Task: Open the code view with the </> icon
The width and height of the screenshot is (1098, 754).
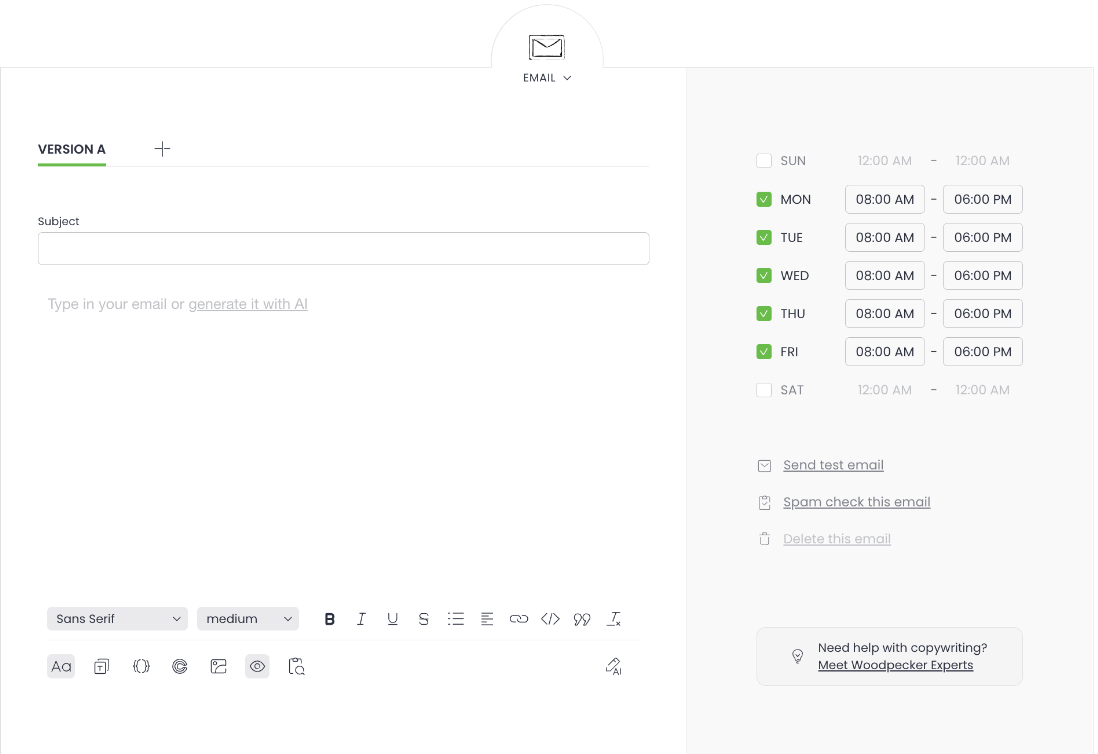Action: click(550, 618)
